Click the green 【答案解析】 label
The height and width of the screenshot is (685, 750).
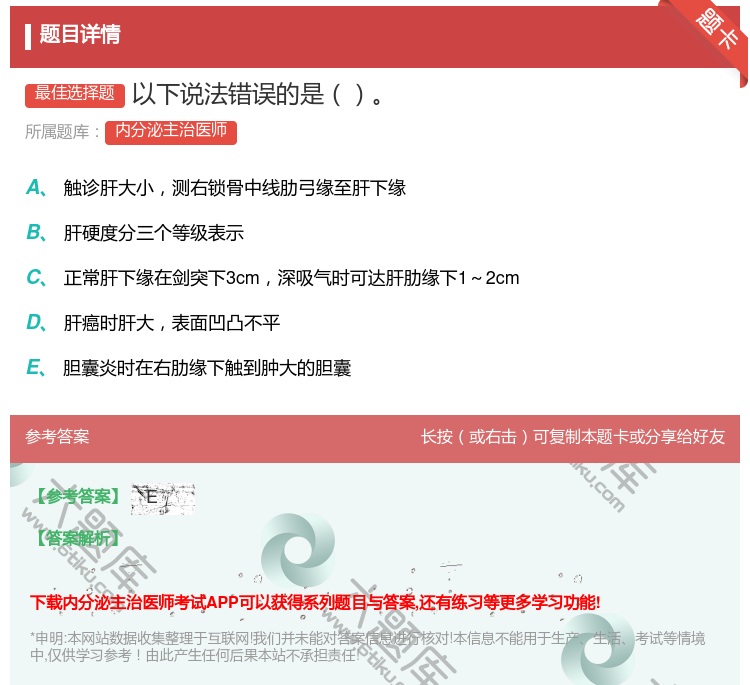[x=76, y=538]
